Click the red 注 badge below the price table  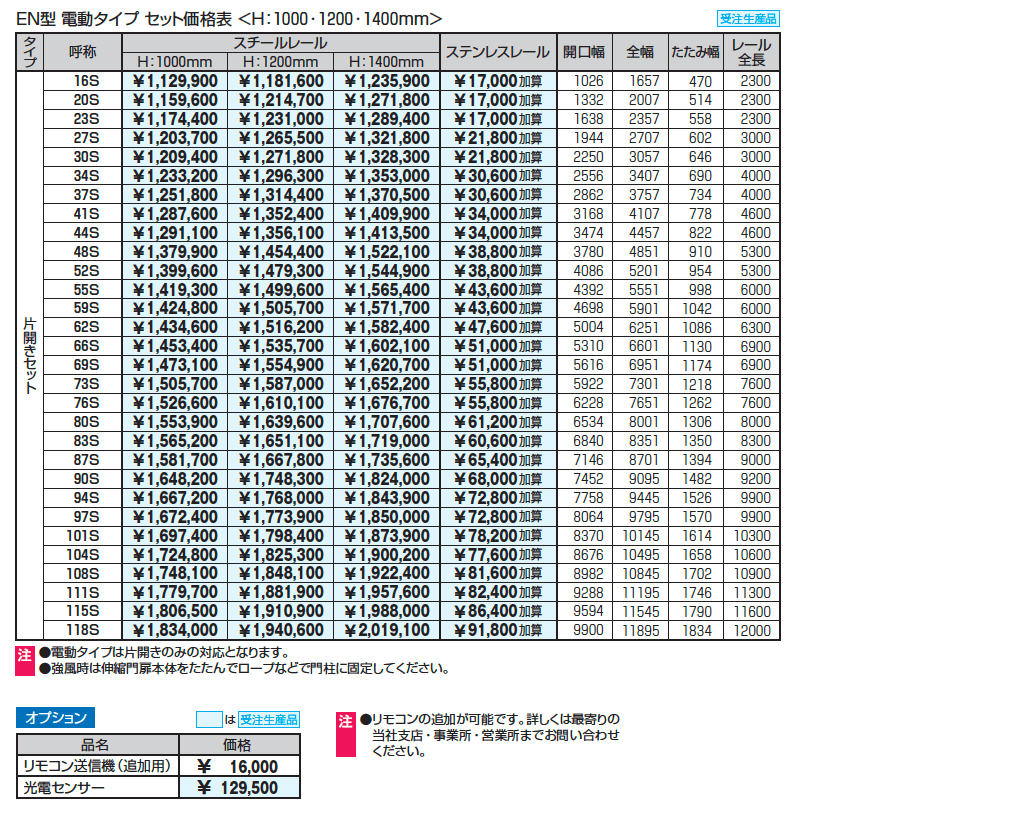24,653
